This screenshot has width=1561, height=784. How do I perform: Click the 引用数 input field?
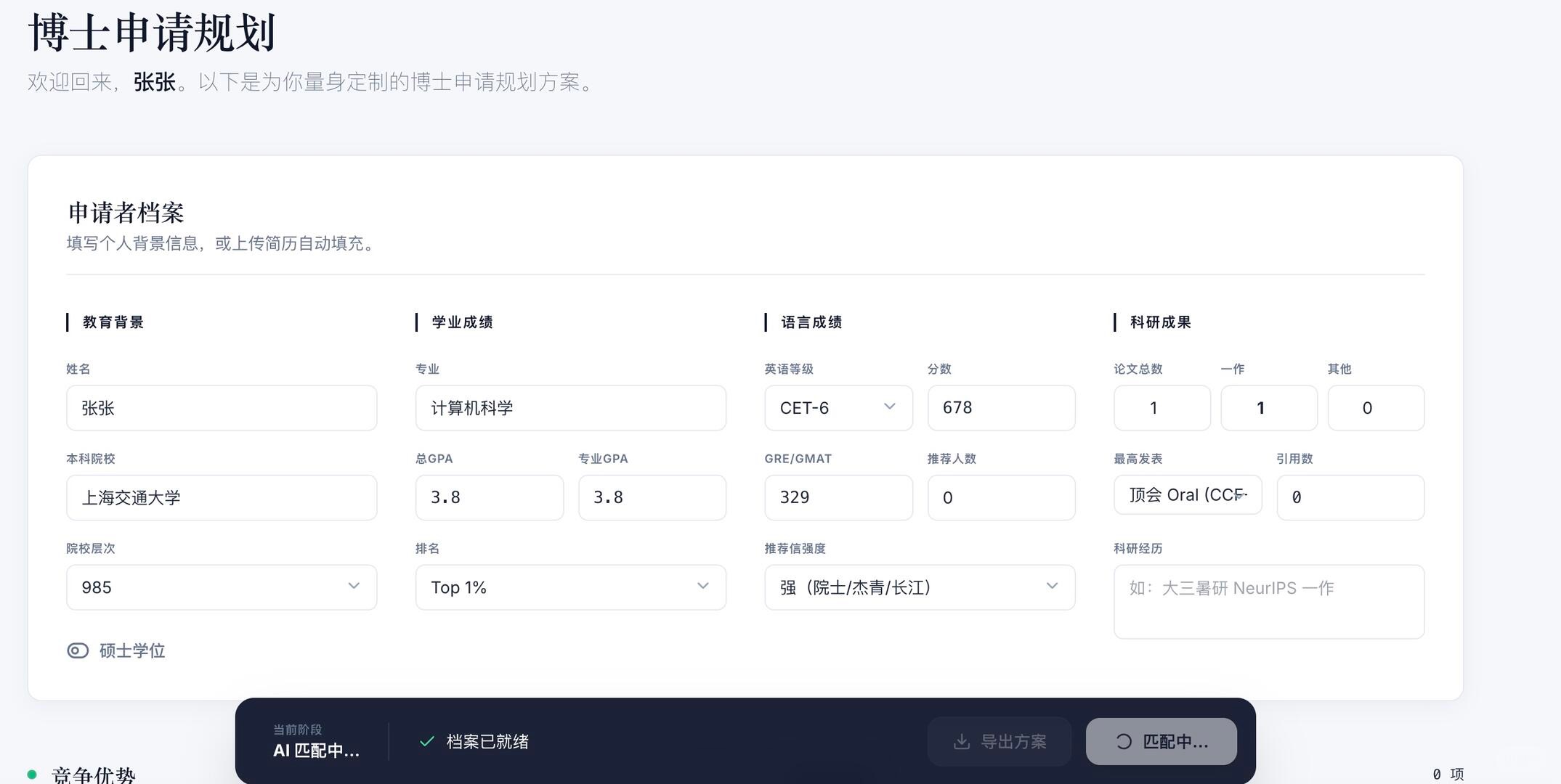(1350, 498)
